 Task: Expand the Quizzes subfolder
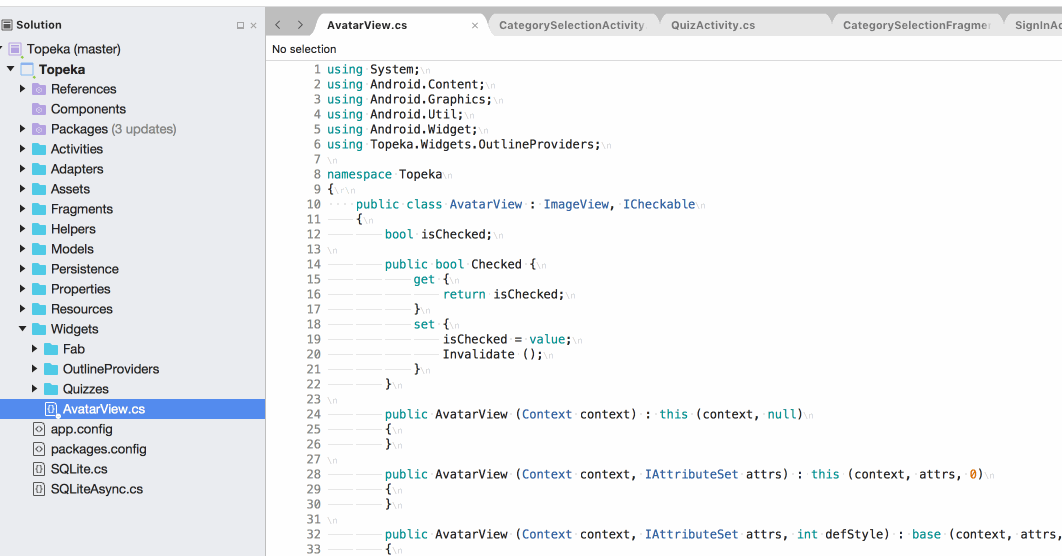pos(35,389)
